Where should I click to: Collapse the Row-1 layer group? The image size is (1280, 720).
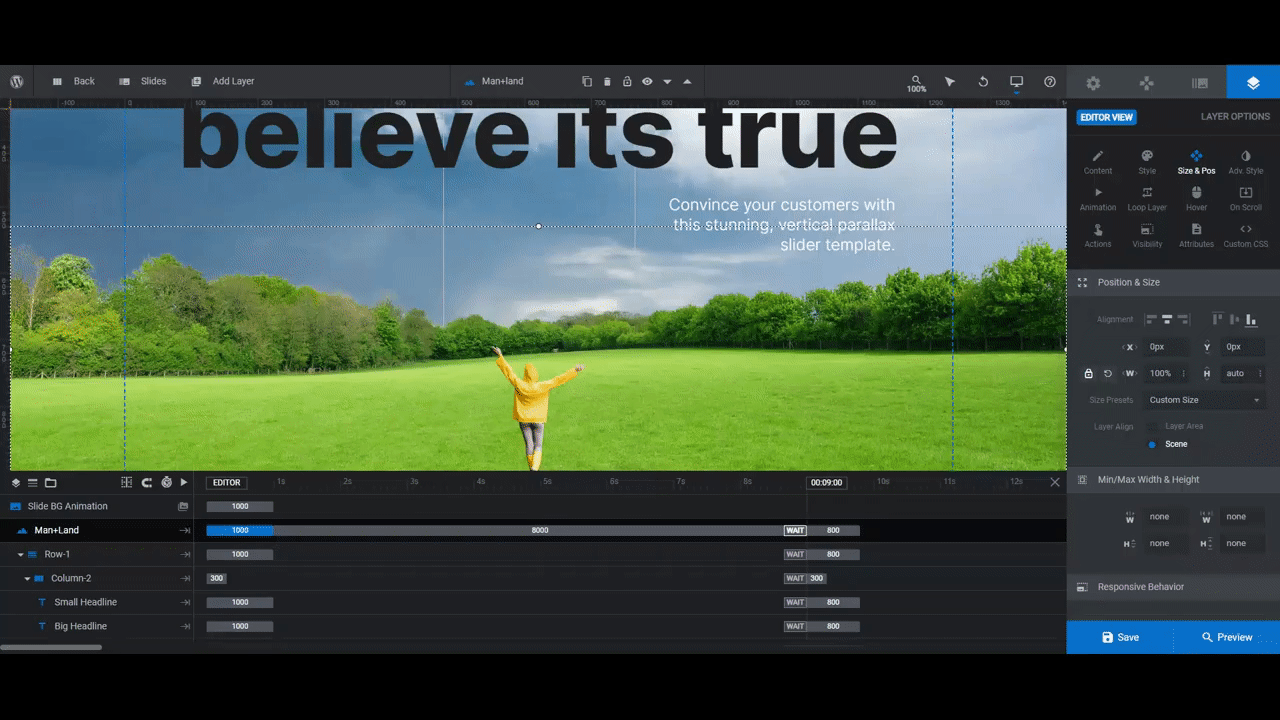coord(20,554)
